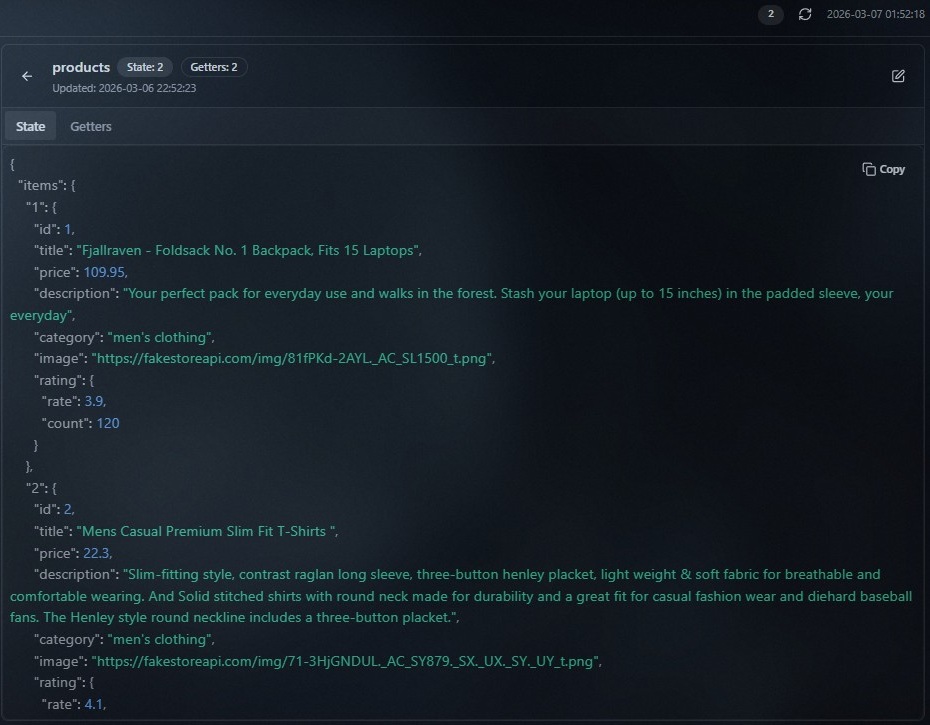The image size is (930, 725).
Task: Click the count badge beside the refresh icon
Action: (x=770, y=14)
